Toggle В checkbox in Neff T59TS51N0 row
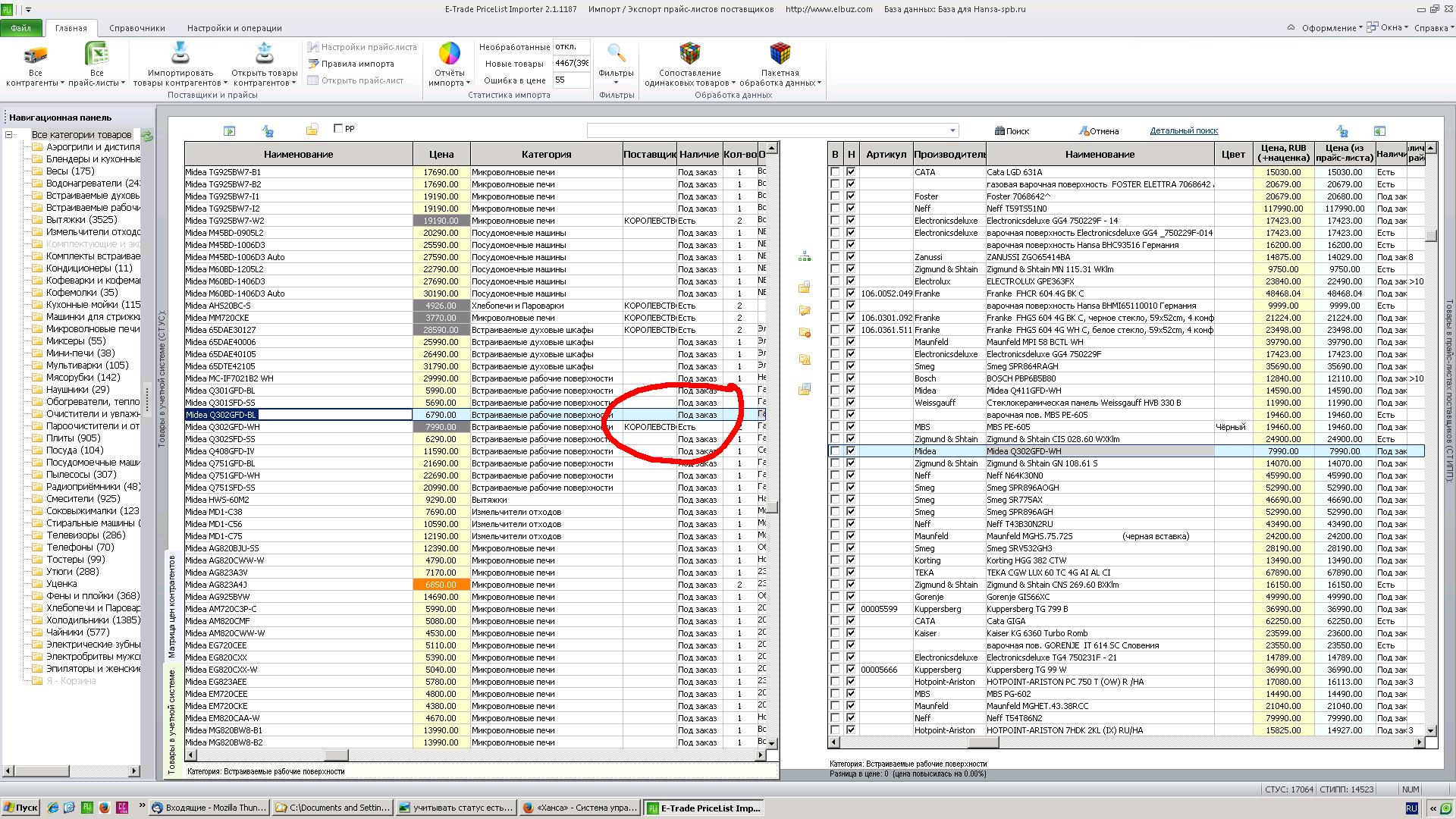This screenshot has width=1456, height=819. point(835,209)
